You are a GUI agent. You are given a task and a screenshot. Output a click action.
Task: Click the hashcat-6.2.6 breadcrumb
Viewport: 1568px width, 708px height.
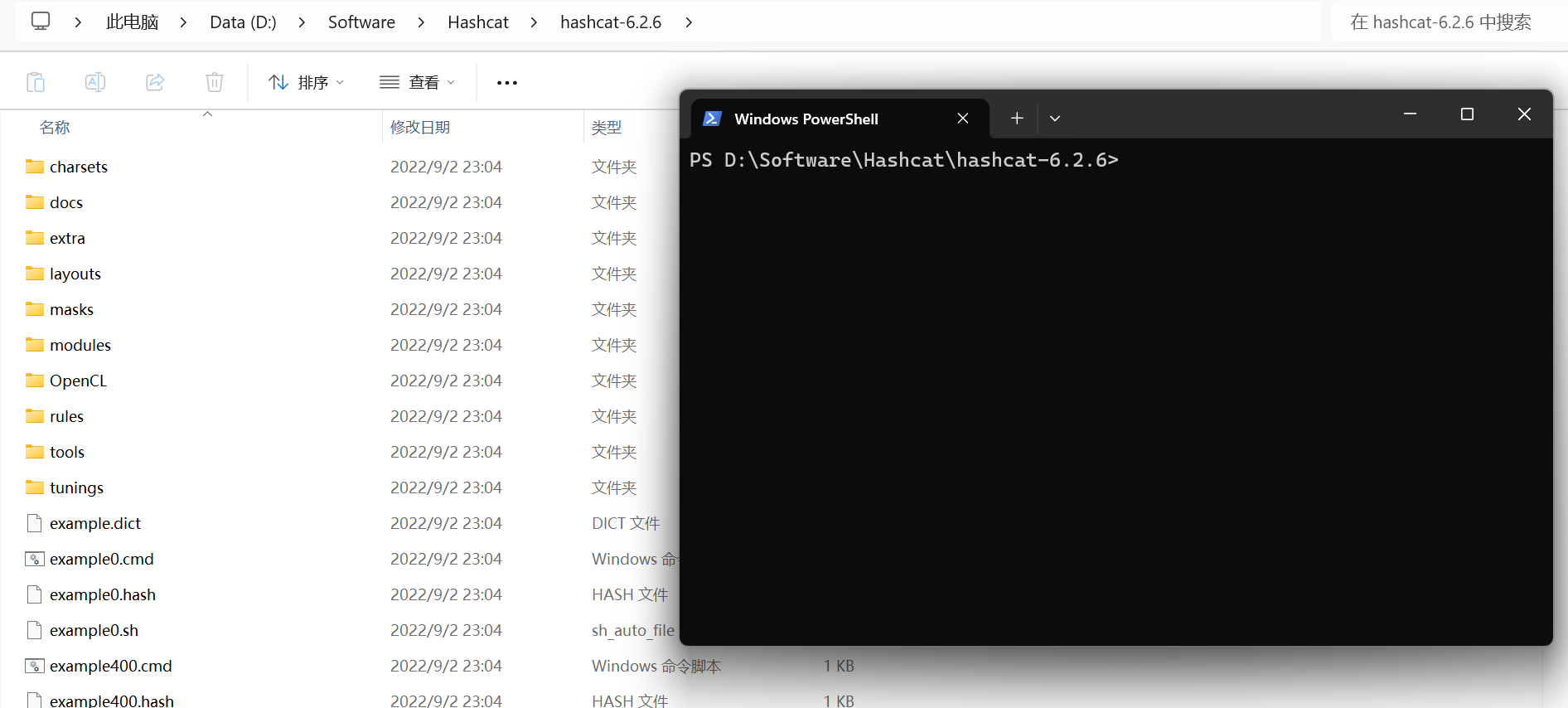click(611, 22)
